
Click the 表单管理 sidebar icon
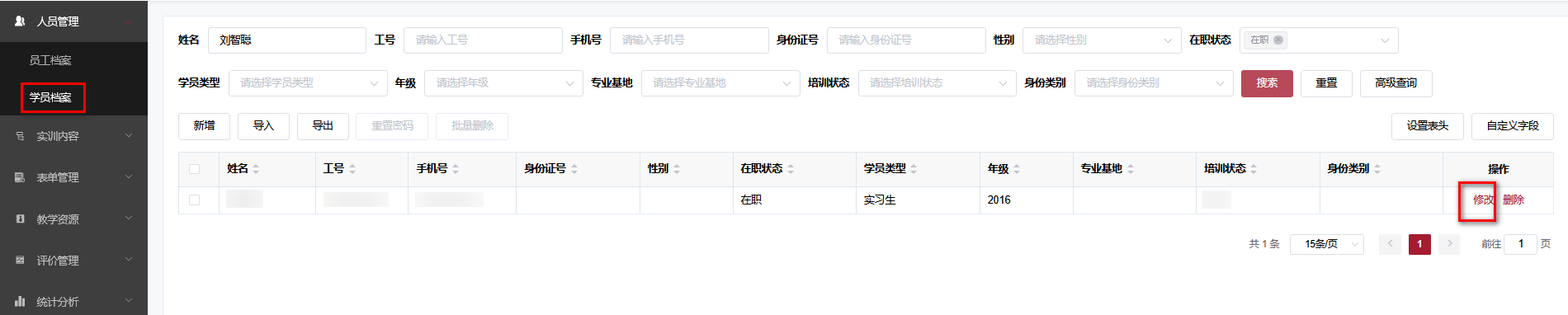[20, 177]
